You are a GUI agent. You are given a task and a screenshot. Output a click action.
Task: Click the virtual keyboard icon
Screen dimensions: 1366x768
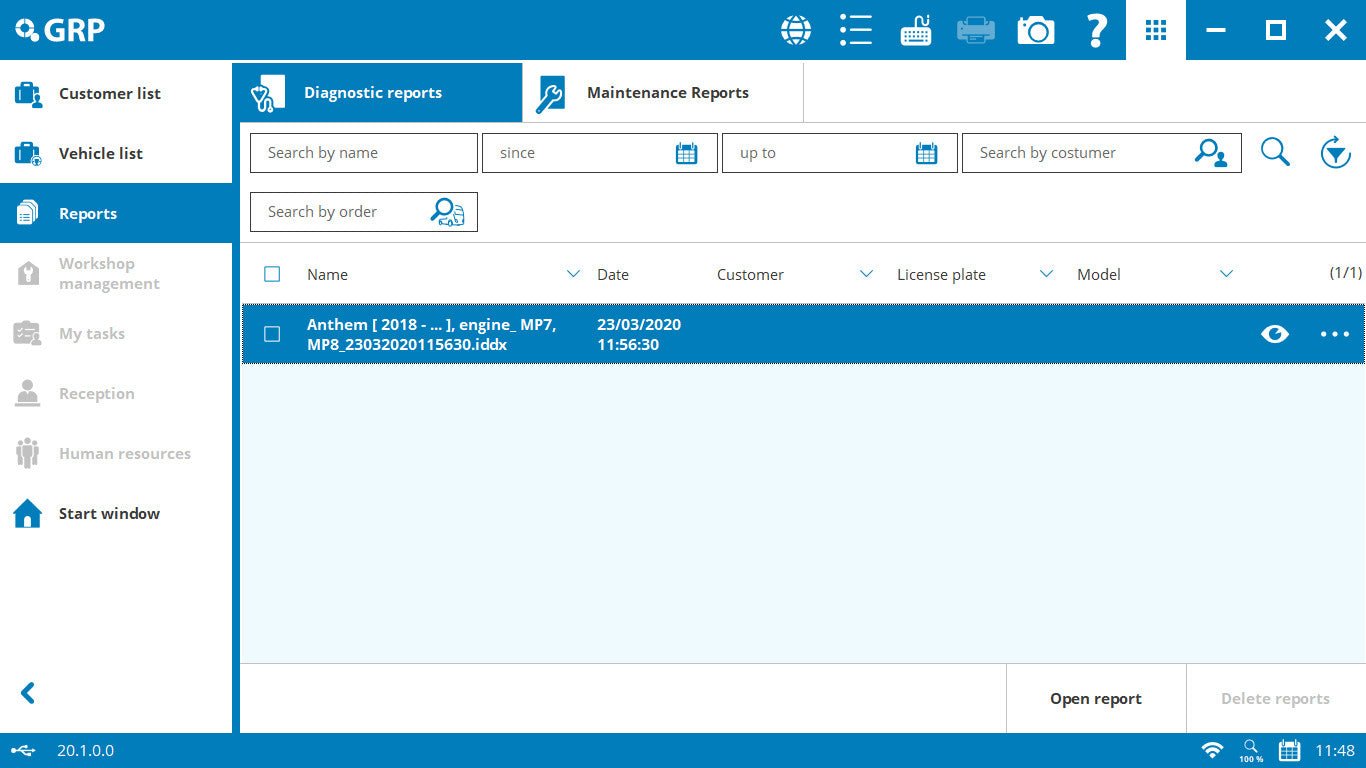(916, 30)
